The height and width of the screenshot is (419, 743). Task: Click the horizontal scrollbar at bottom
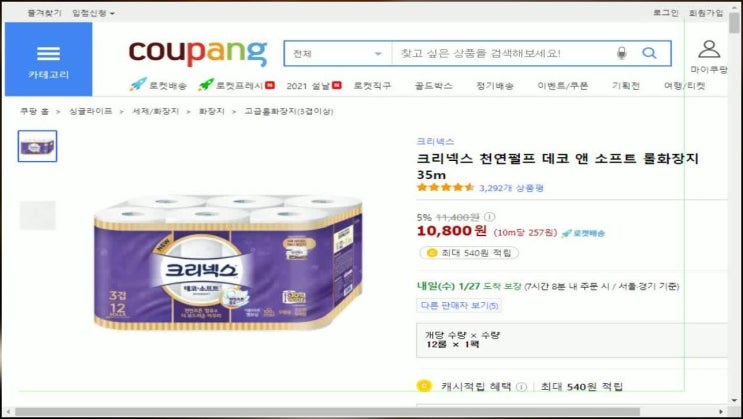click(x=327, y=411)
